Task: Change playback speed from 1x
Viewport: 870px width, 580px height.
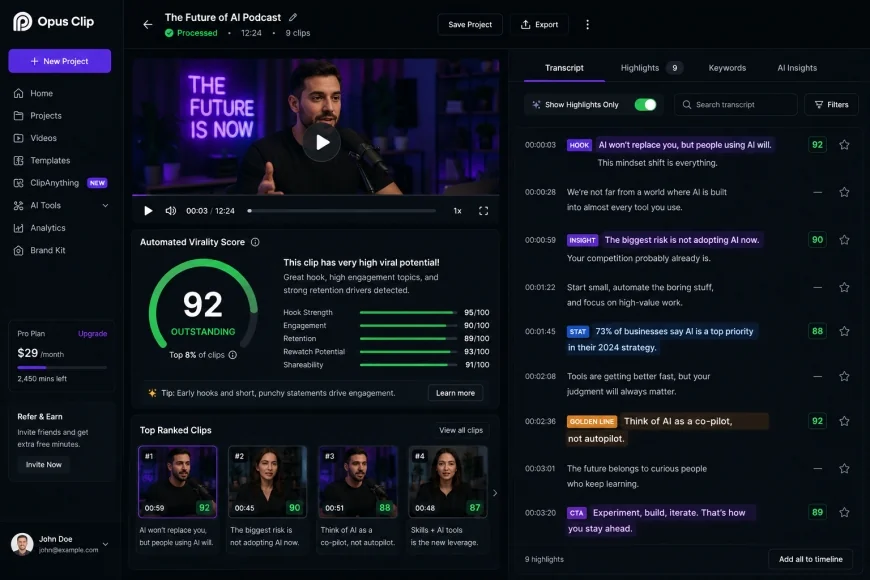Action: (457, 211)
